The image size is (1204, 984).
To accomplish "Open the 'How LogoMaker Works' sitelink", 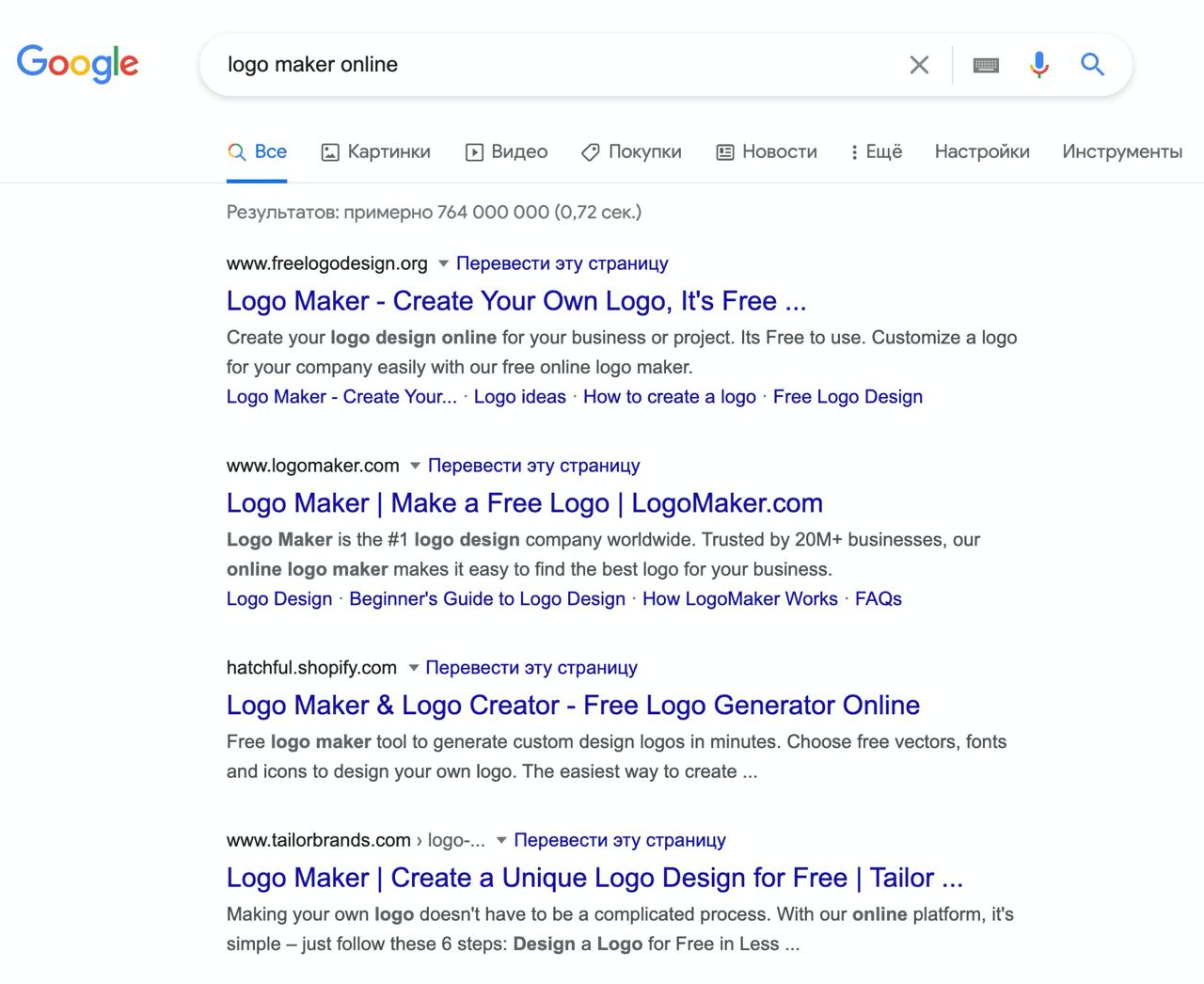I will [x=740, y=599].
